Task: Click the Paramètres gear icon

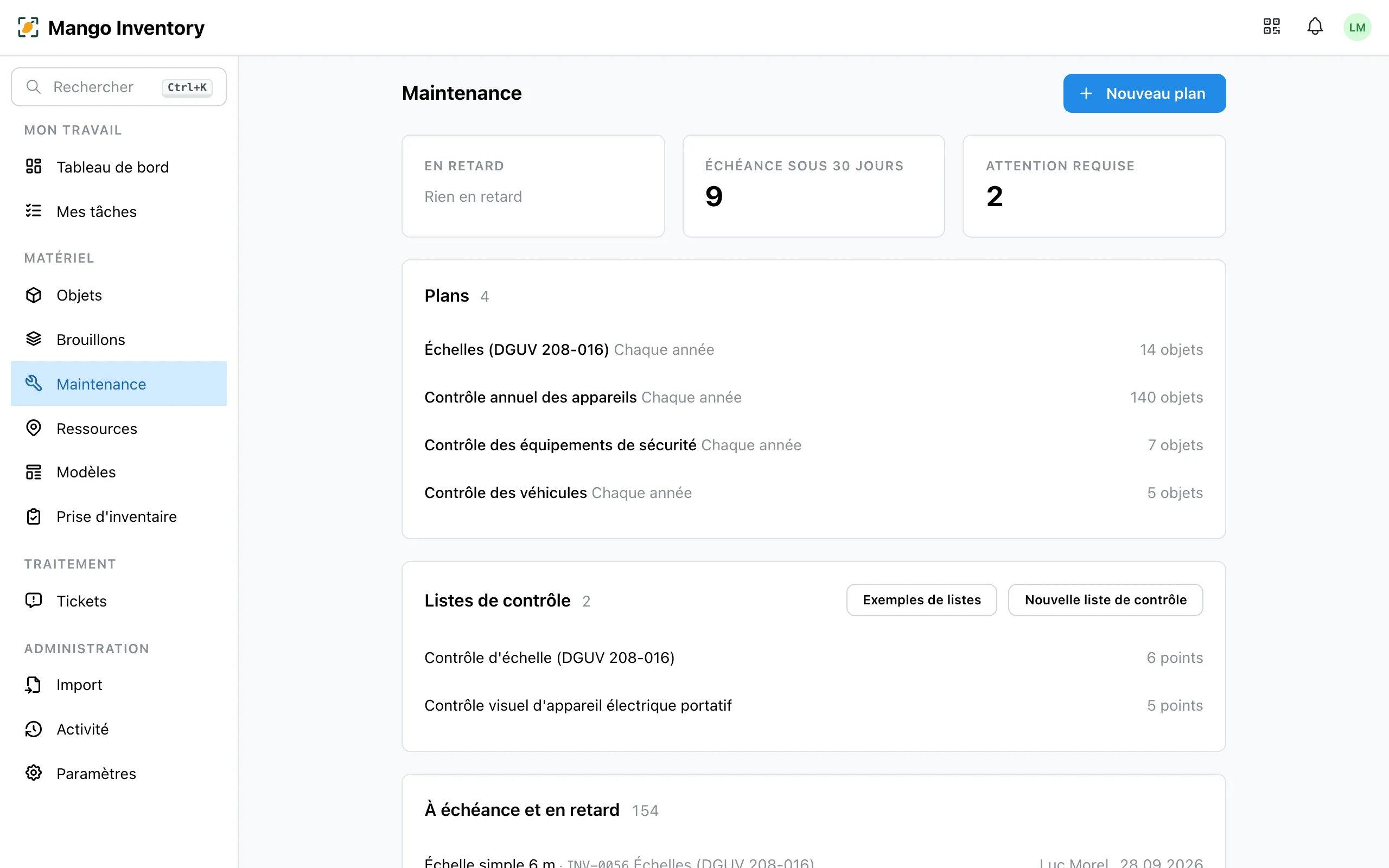Action: tap(34, 773)
